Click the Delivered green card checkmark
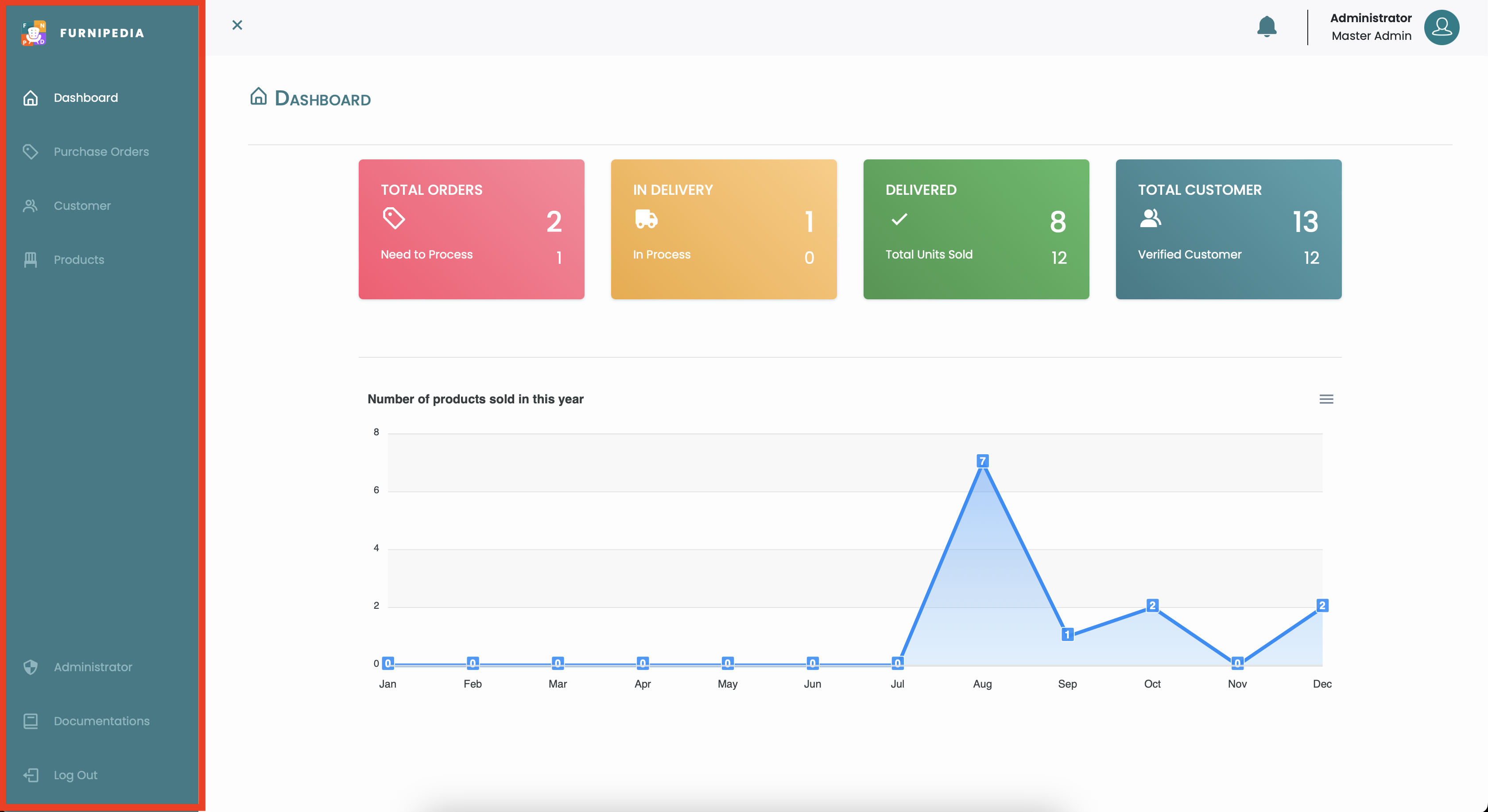Image resolution: width=1488 pixels, height=812 pixels. tap(899, 220)
